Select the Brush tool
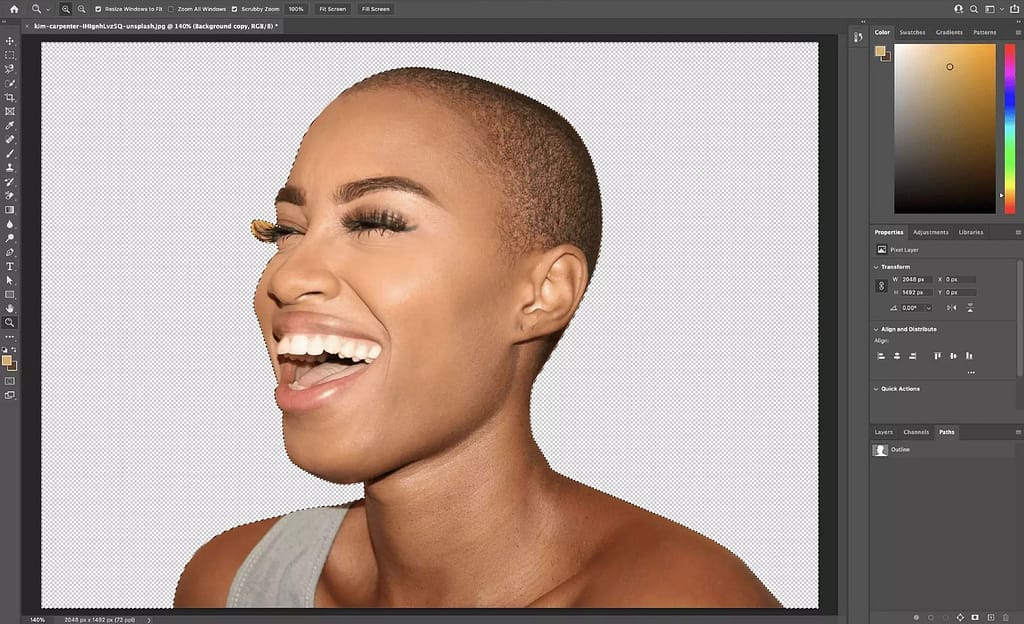The width and height of the screenshot is (1024, 624). 10,154
